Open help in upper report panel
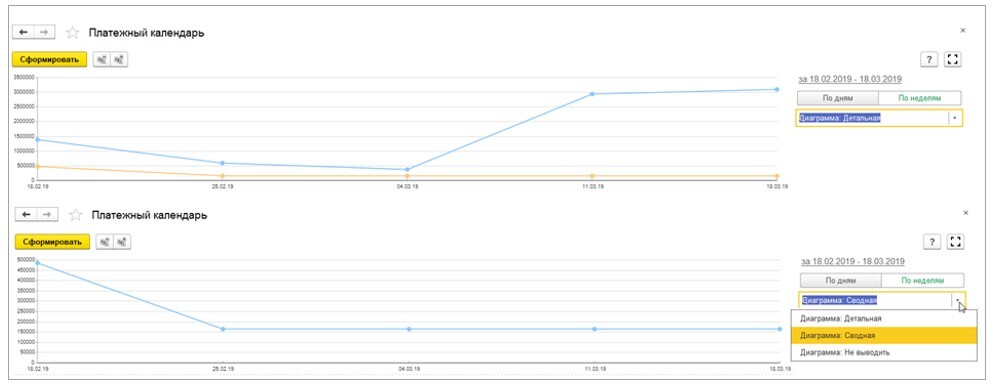This screenshot has width=993, height=384. [x=928, y=60]
